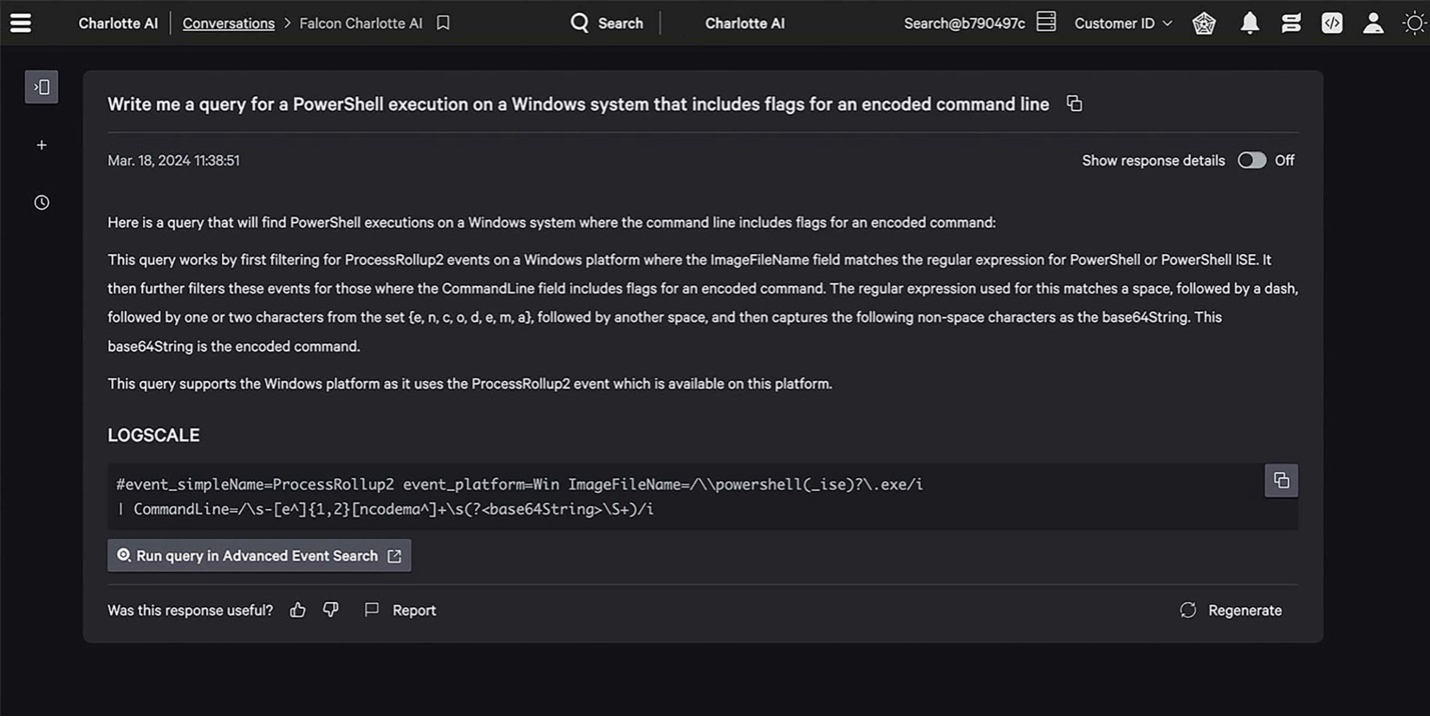
Task: Click the 'Was this response useful?' text
Action: click(190, 610)
